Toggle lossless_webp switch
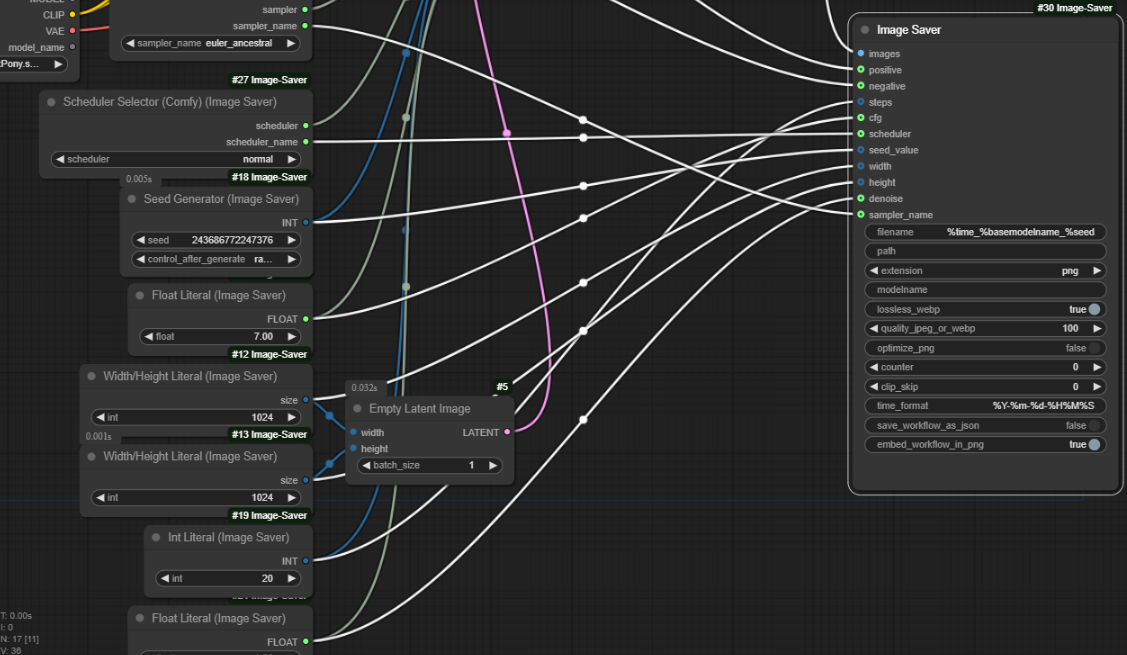Image resolution: width=1127 pixels, height=655 pixels. point(1093,309)
